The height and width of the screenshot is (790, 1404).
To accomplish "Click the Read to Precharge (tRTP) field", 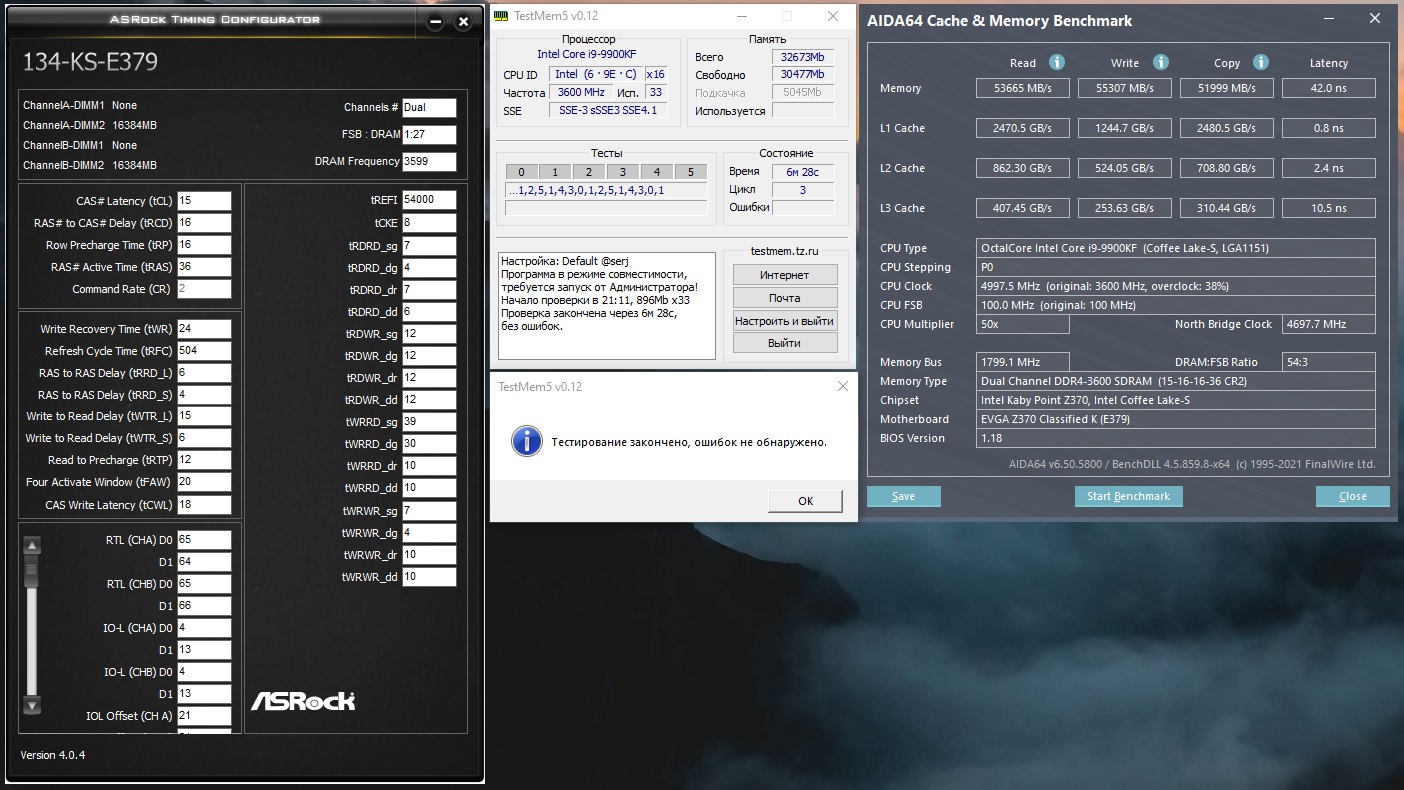I will (x=204, y=461).
